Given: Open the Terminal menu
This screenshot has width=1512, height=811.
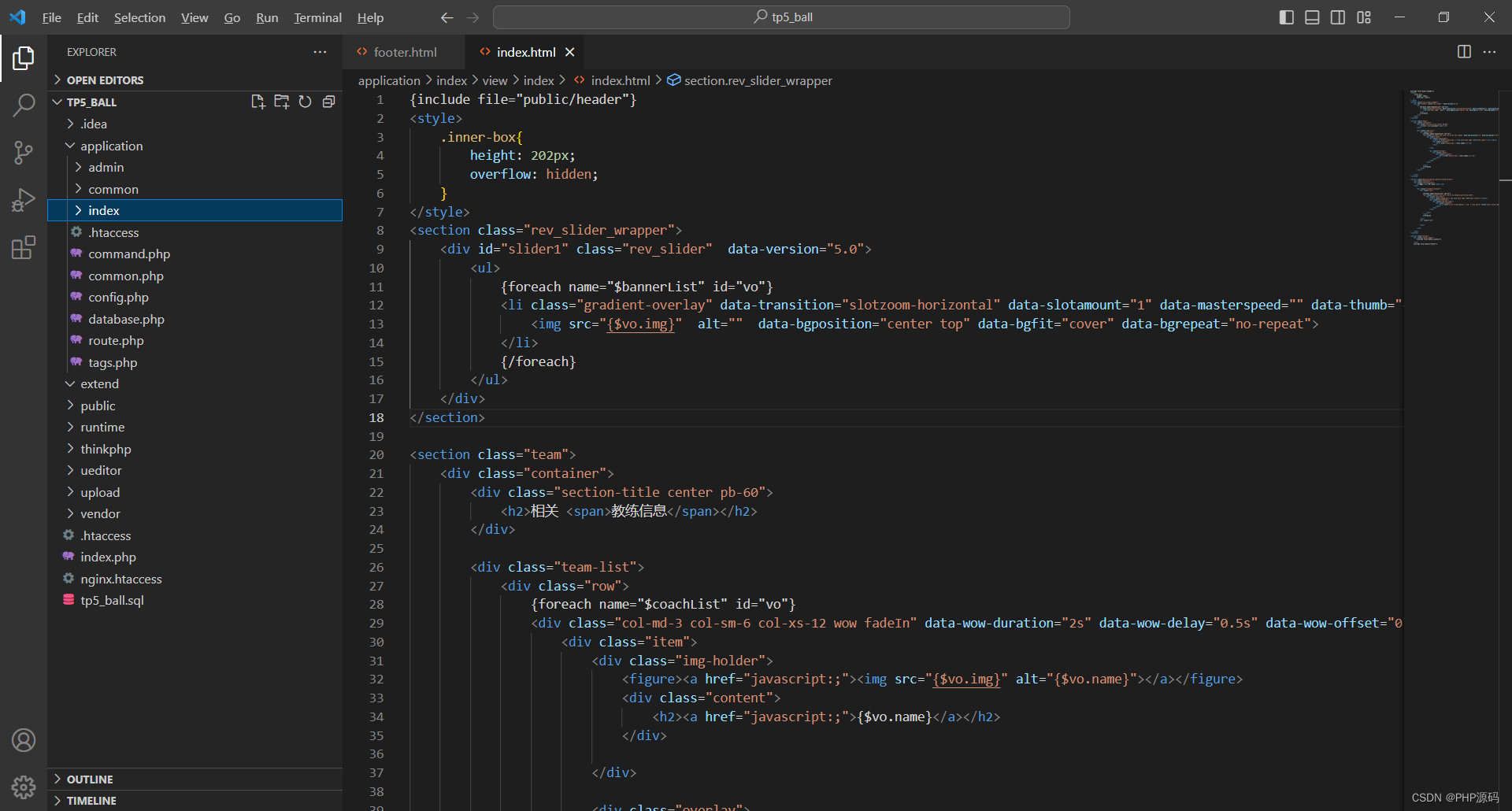Looking at the screenshot, I should [x=317, y=17].
